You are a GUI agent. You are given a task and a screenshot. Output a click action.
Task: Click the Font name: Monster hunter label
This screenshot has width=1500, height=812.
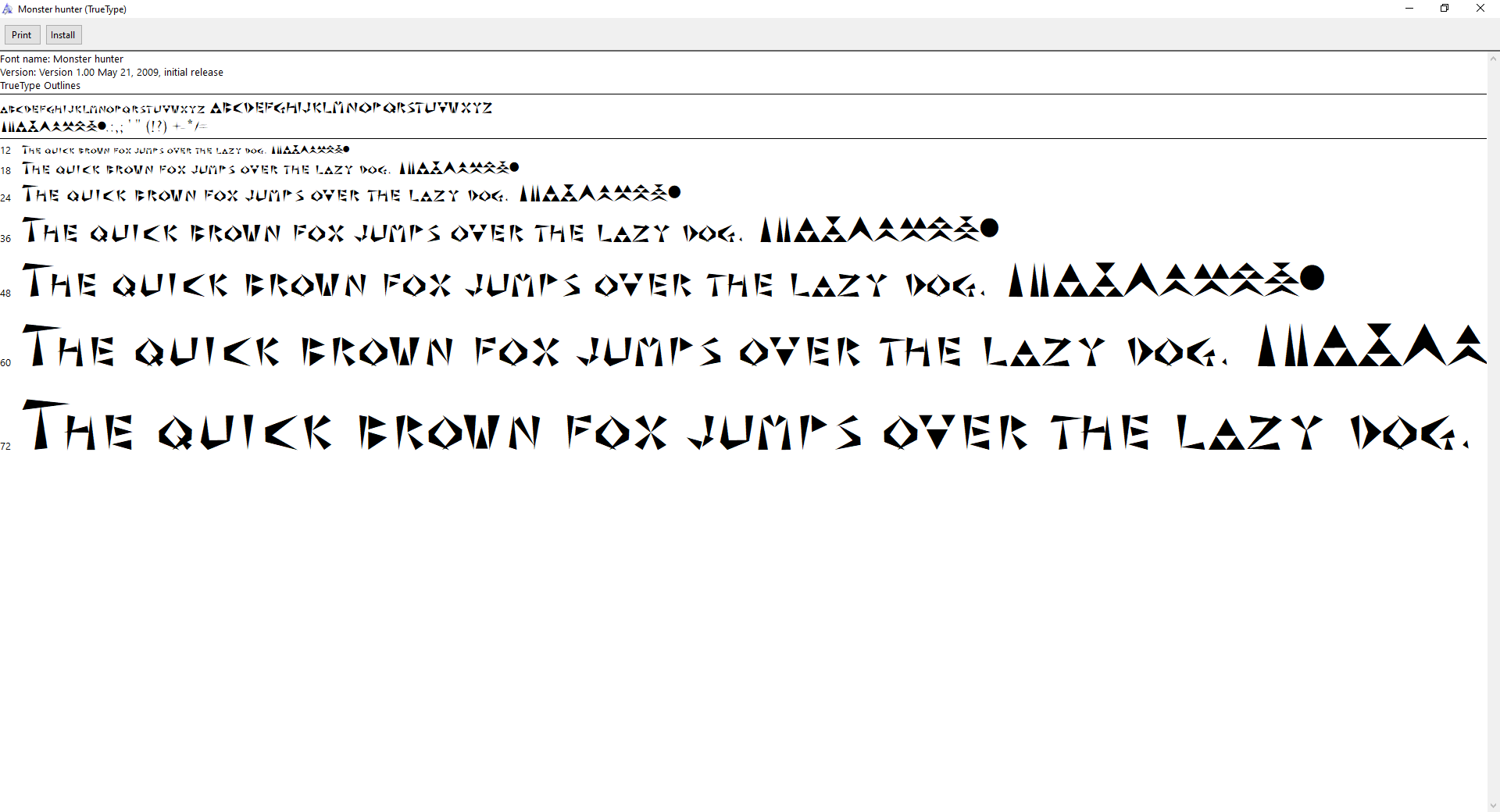[62, 59]
